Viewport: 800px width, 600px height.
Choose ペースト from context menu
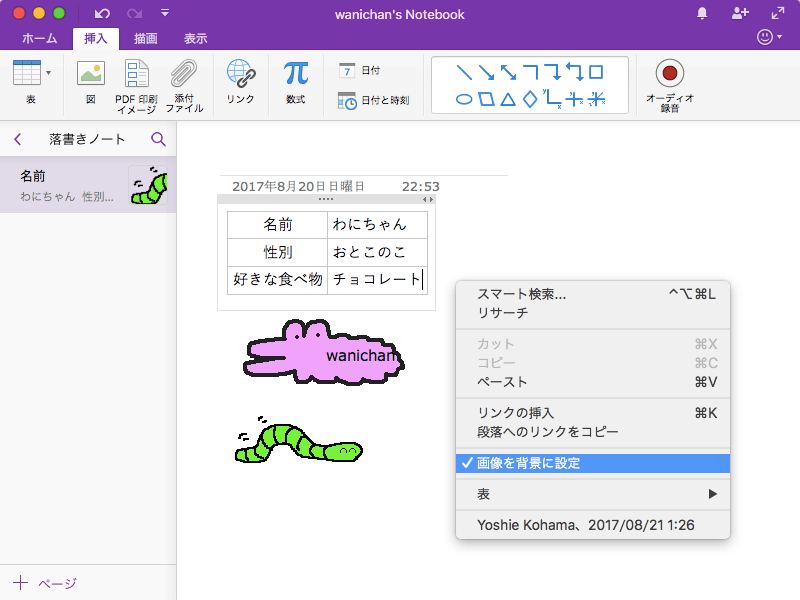(593, 382)
